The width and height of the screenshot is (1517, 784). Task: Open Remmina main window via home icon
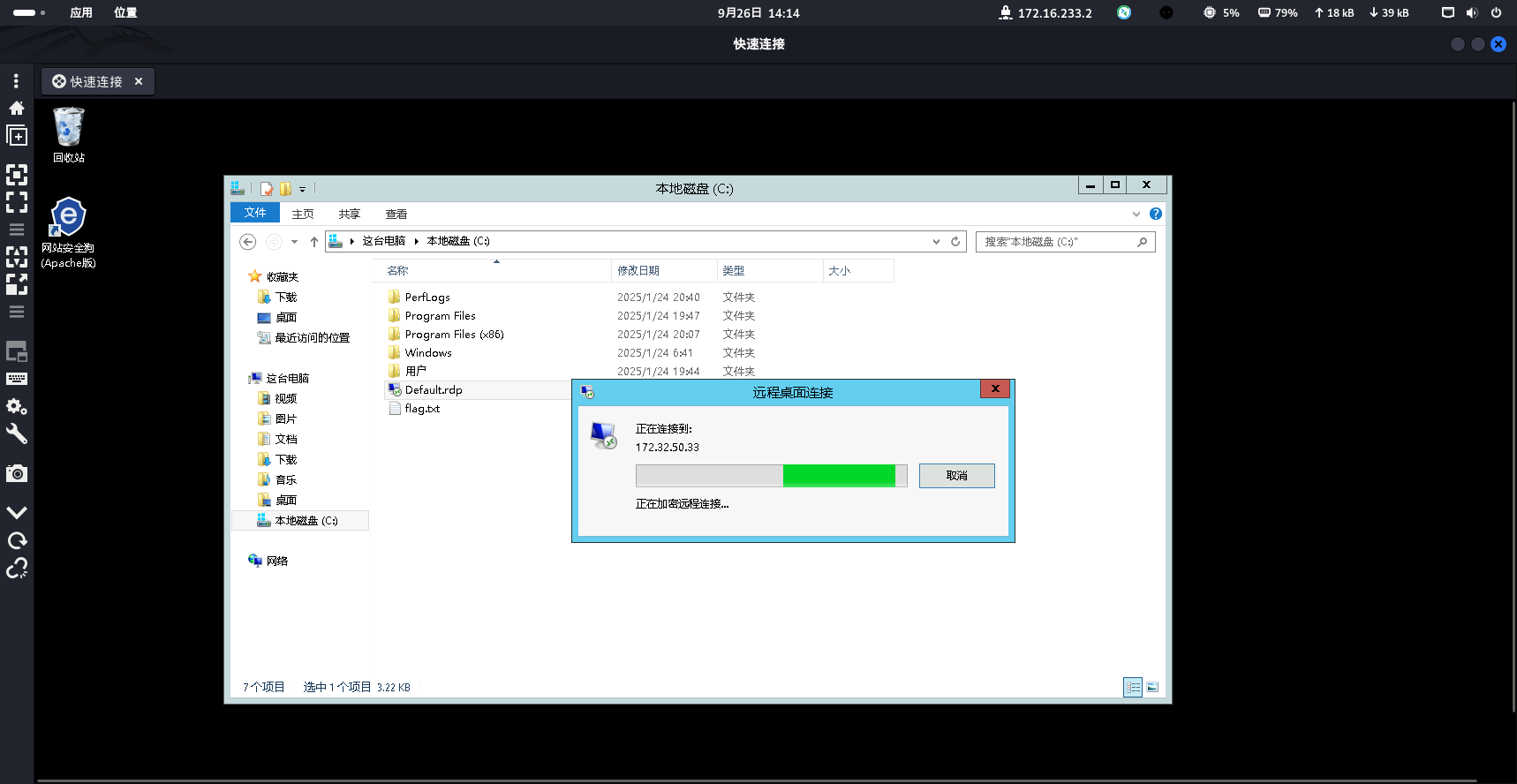click(x=16, y=108)
